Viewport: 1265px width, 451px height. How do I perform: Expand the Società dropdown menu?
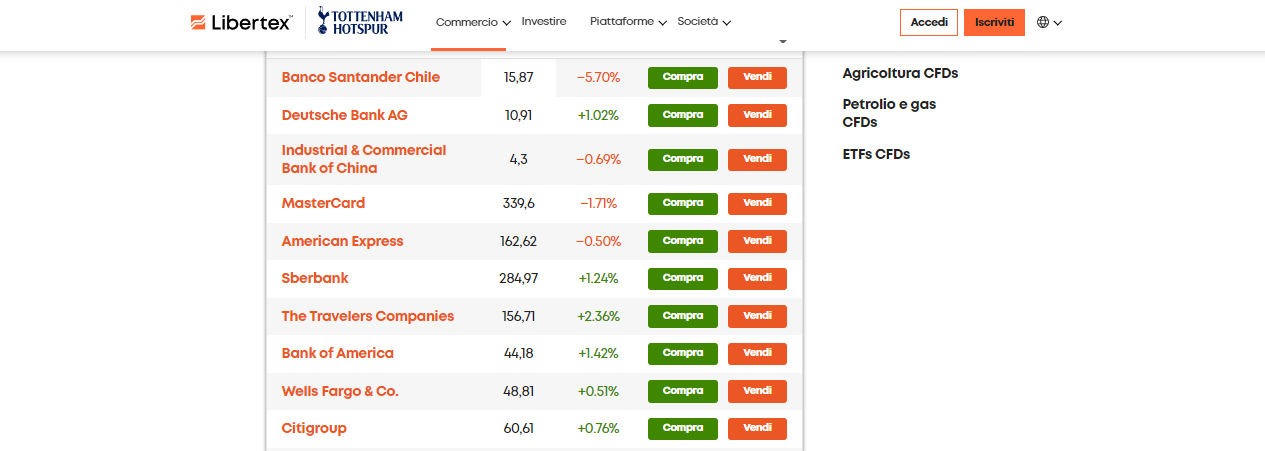point(704,22)
